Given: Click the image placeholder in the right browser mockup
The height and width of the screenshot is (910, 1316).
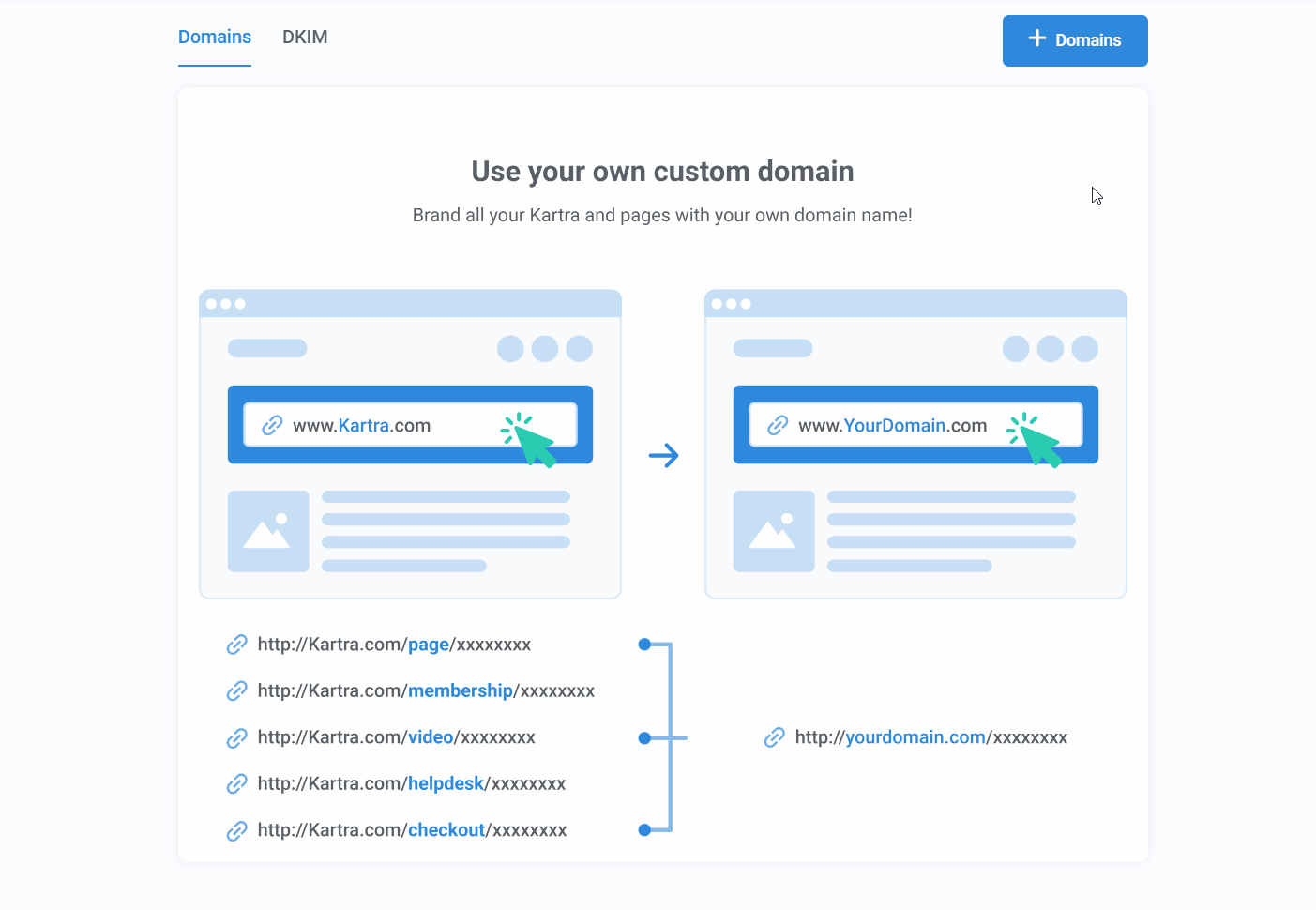Looking at the screenshot, I should tap(774, 531).
